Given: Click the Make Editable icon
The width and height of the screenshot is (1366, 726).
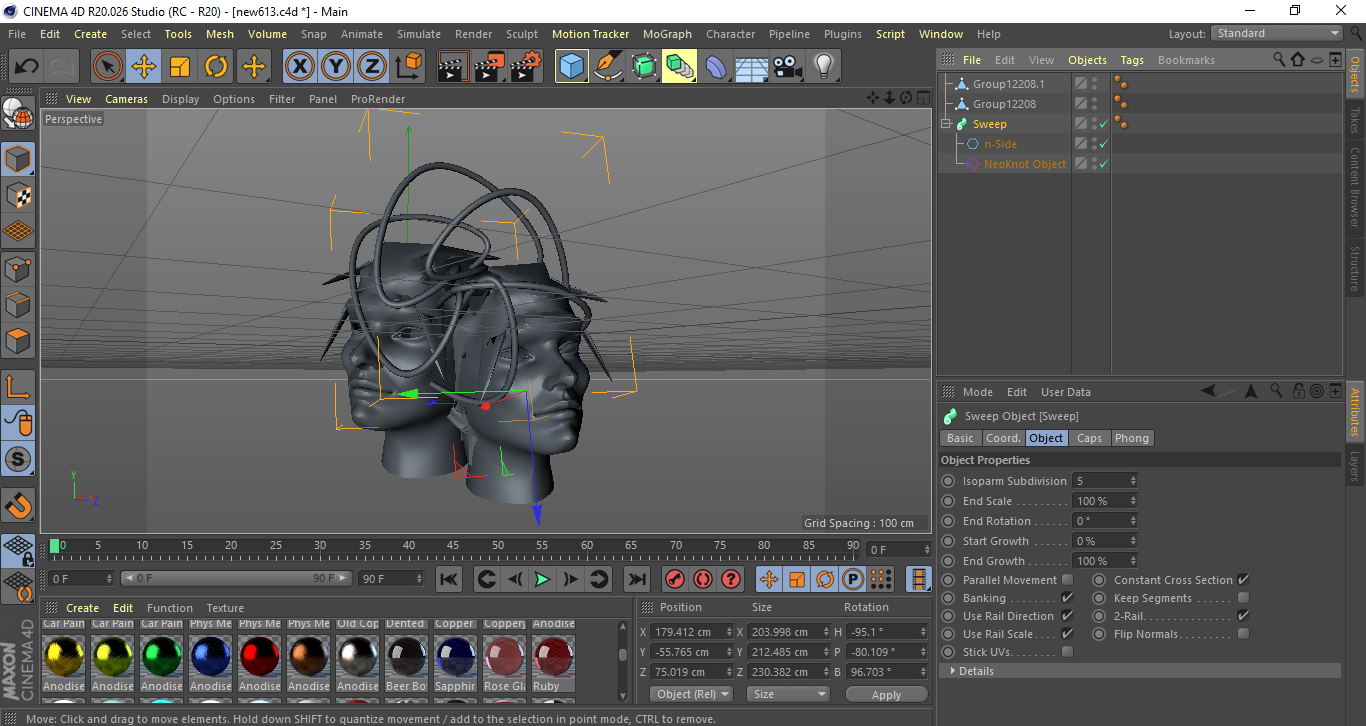Looking at the screenshot, I should click(18, 114).
